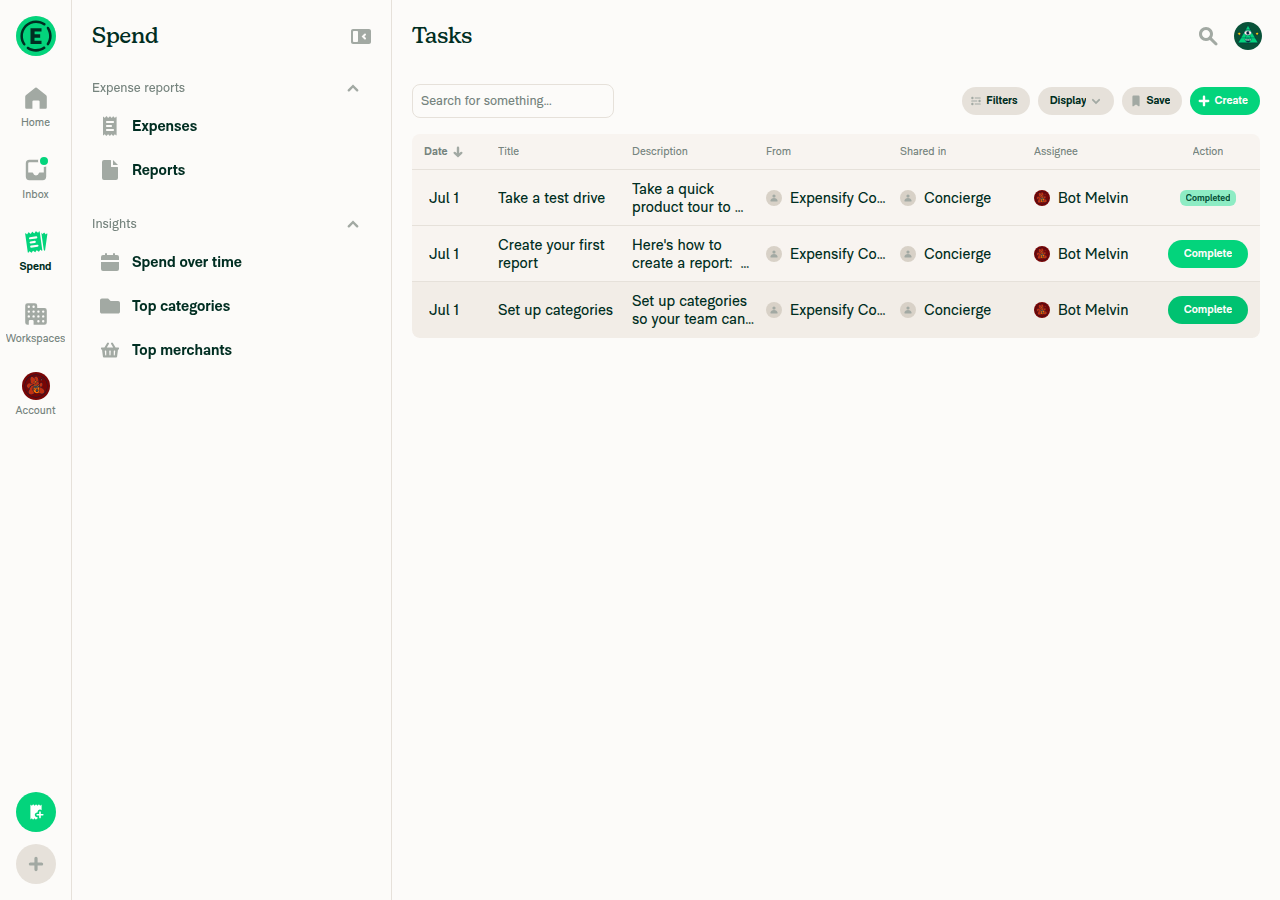1280x900 pixels.
Task: Complete the Create your first report task
Action: tap(1208, 254)
